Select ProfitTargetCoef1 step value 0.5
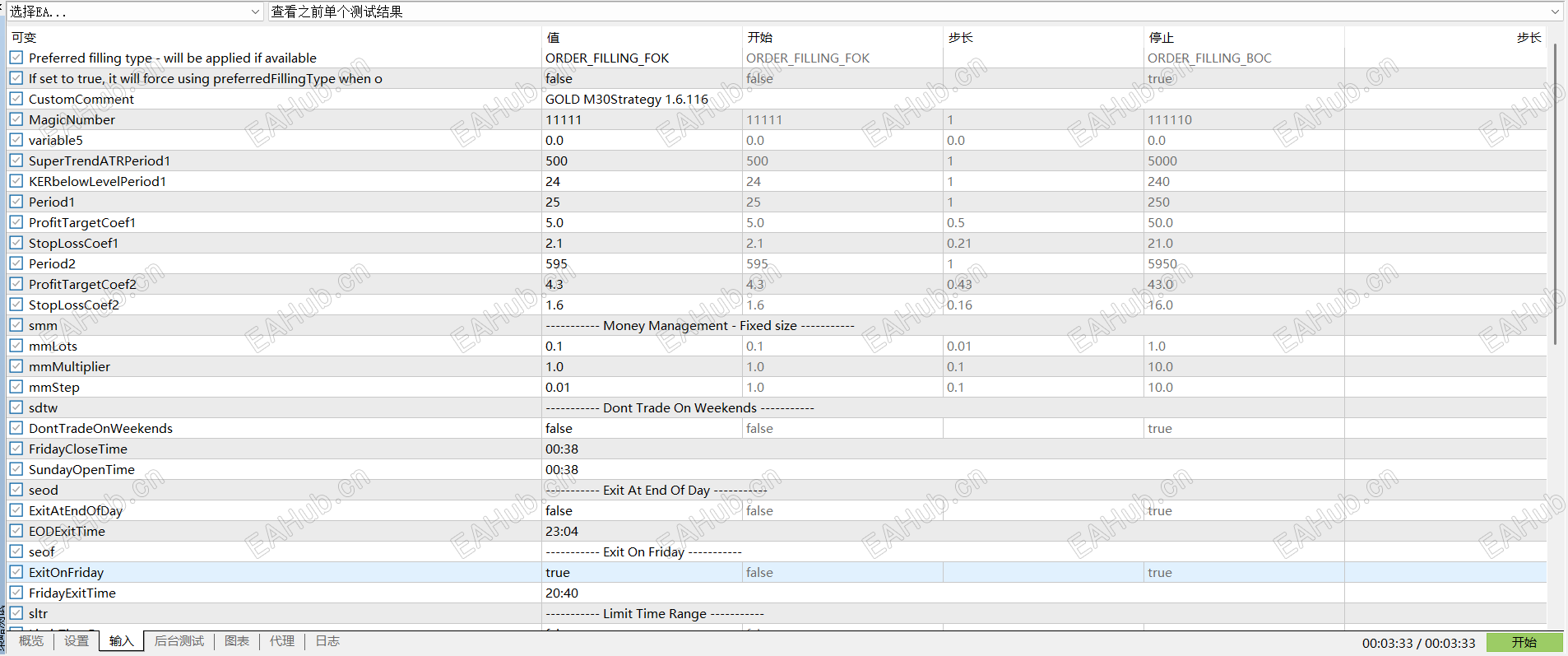This screenshot has height=656, width=1568. click(x=956, y=222)
